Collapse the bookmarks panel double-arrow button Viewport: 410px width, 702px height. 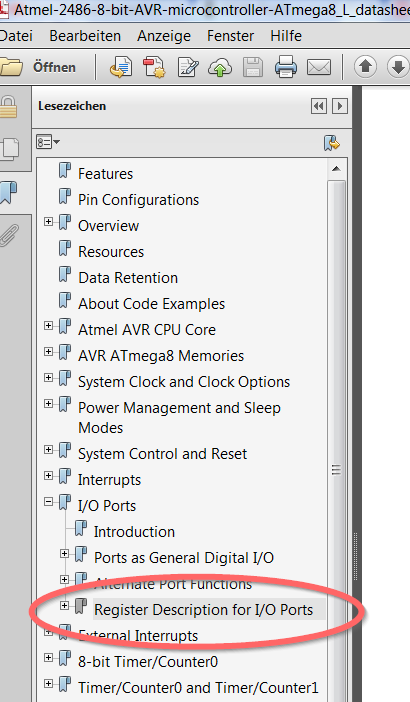click(319, 107)
